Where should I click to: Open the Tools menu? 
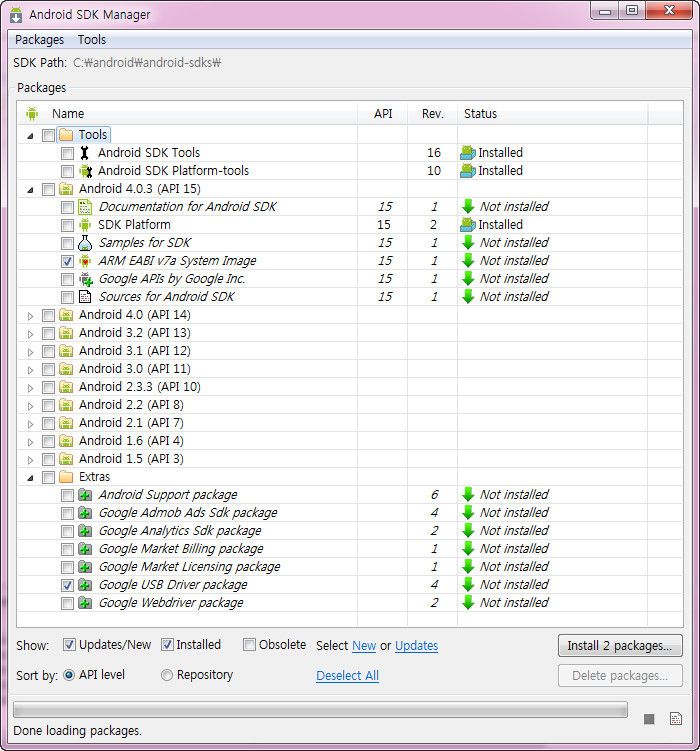click(x=92, y=40)
